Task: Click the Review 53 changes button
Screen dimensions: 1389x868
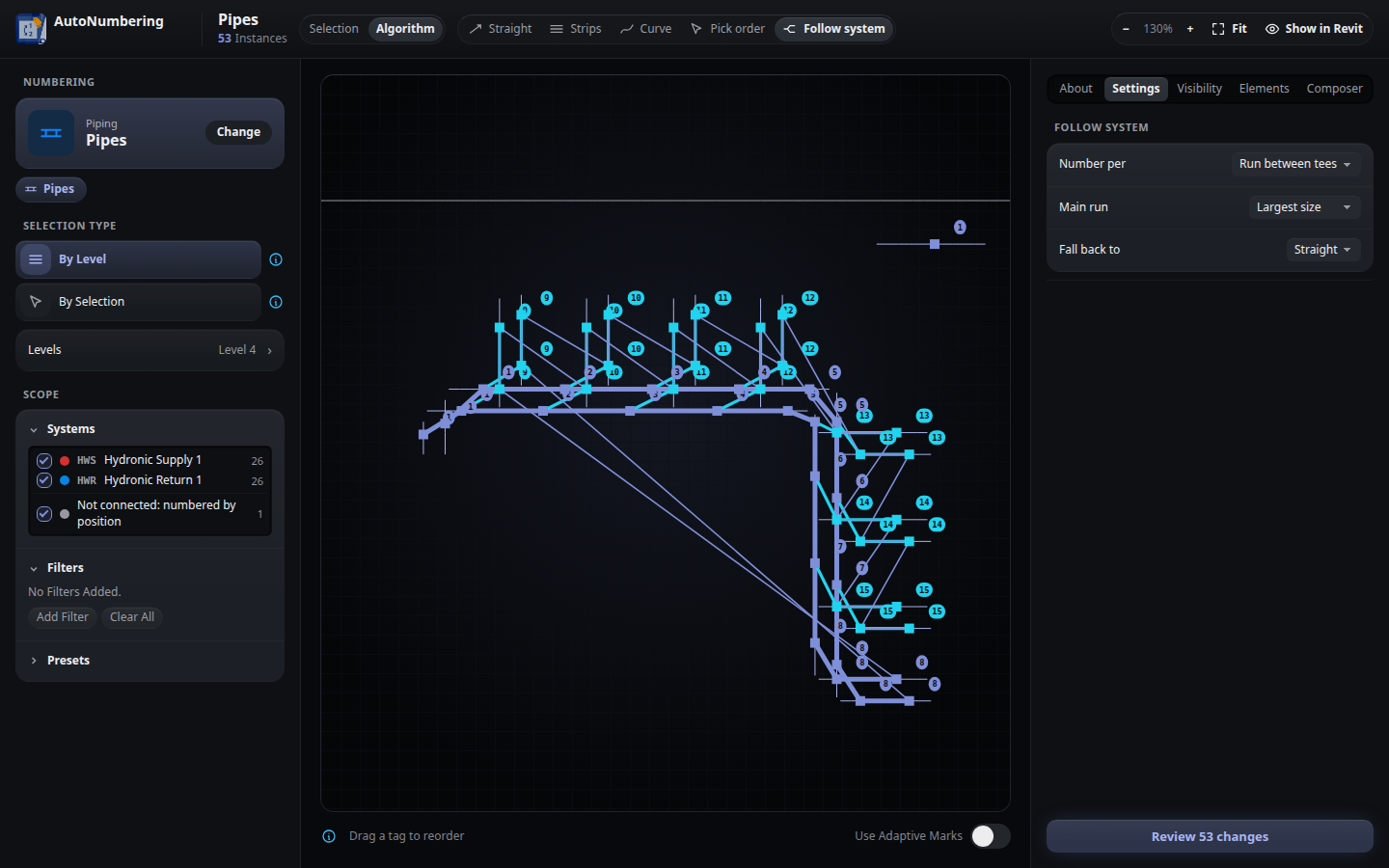Action: tap(1210, 836)
